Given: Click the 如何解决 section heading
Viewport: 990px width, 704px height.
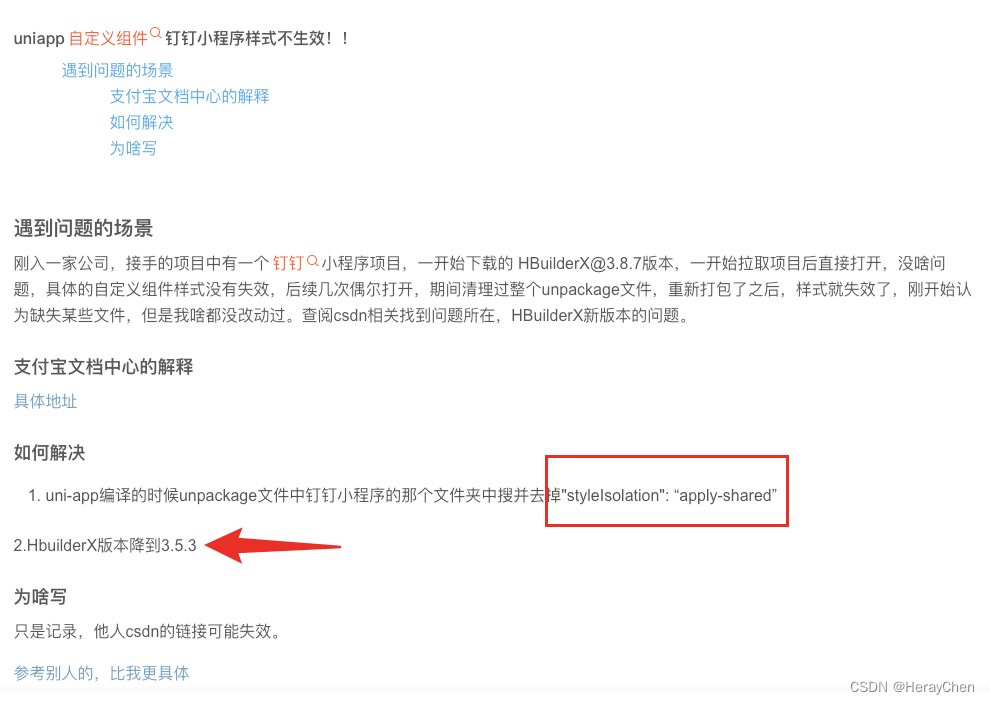Looking at the screenshot, I should pos(49,453).
